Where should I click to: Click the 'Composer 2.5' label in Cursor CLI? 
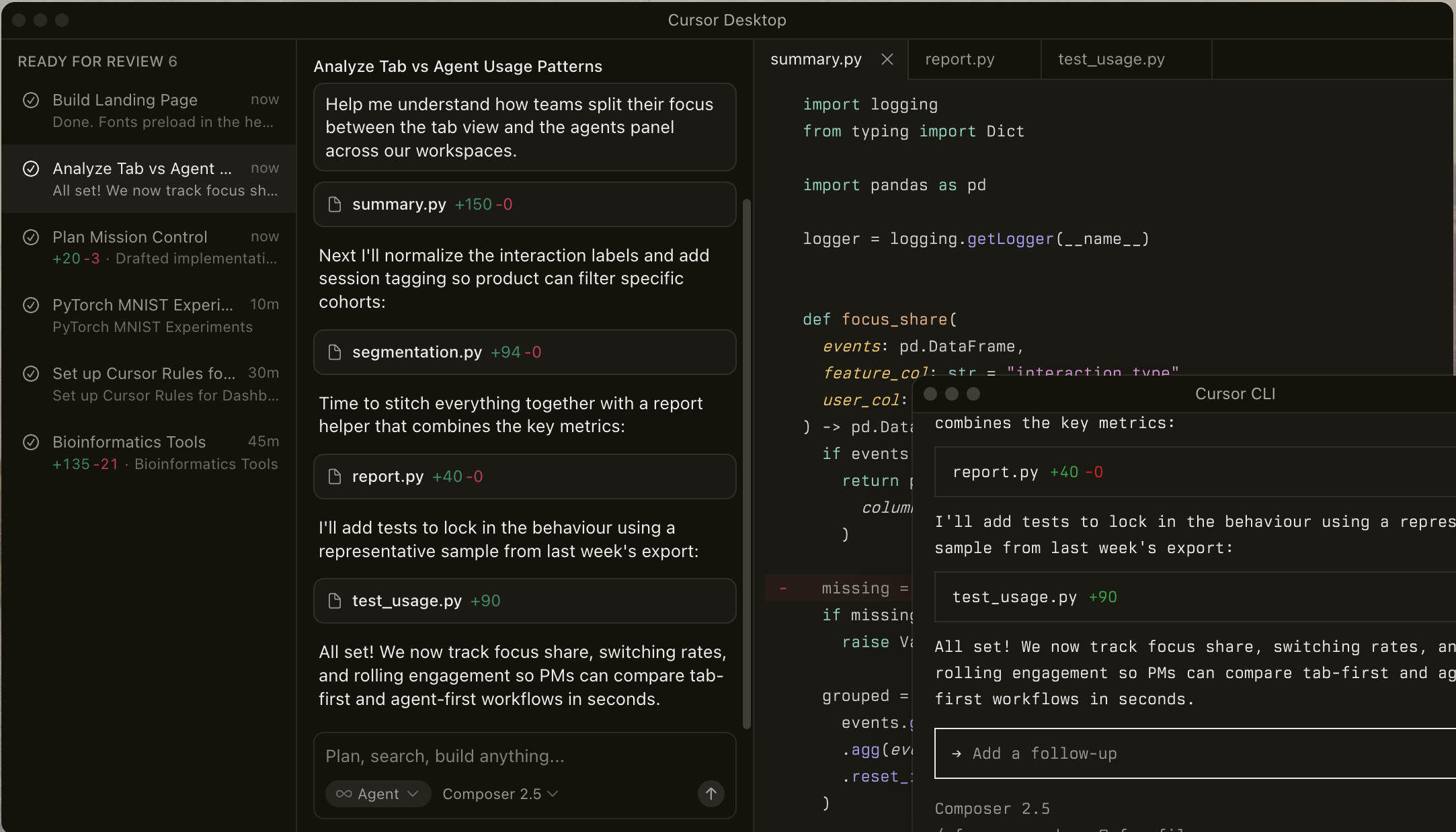[x=992, y=808]
